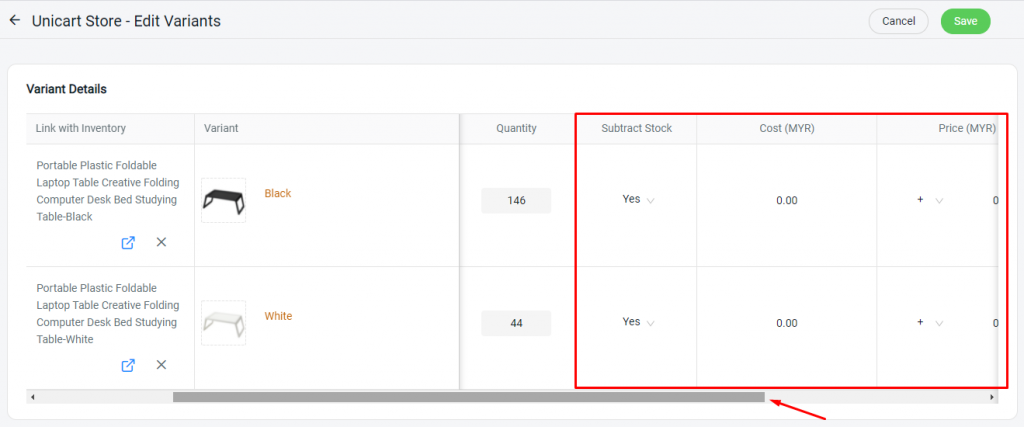This screenshot has height=427, width=1024.
Task: Click the Black variant name link
Action: click(278, 193)
